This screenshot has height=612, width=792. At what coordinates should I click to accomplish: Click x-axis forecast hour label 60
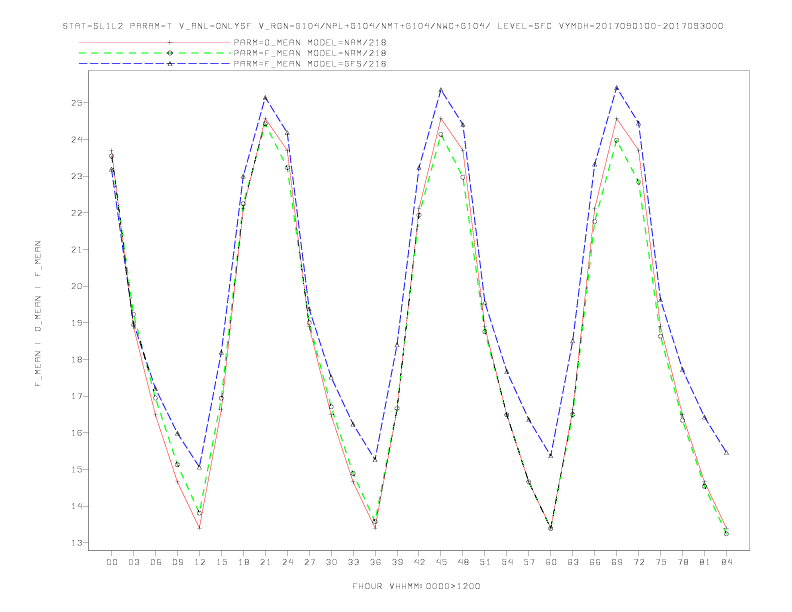tap(551, 562)
